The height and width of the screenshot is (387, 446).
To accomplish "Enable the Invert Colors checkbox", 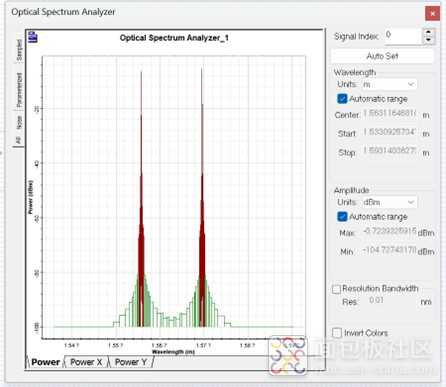I will (337, 333).
